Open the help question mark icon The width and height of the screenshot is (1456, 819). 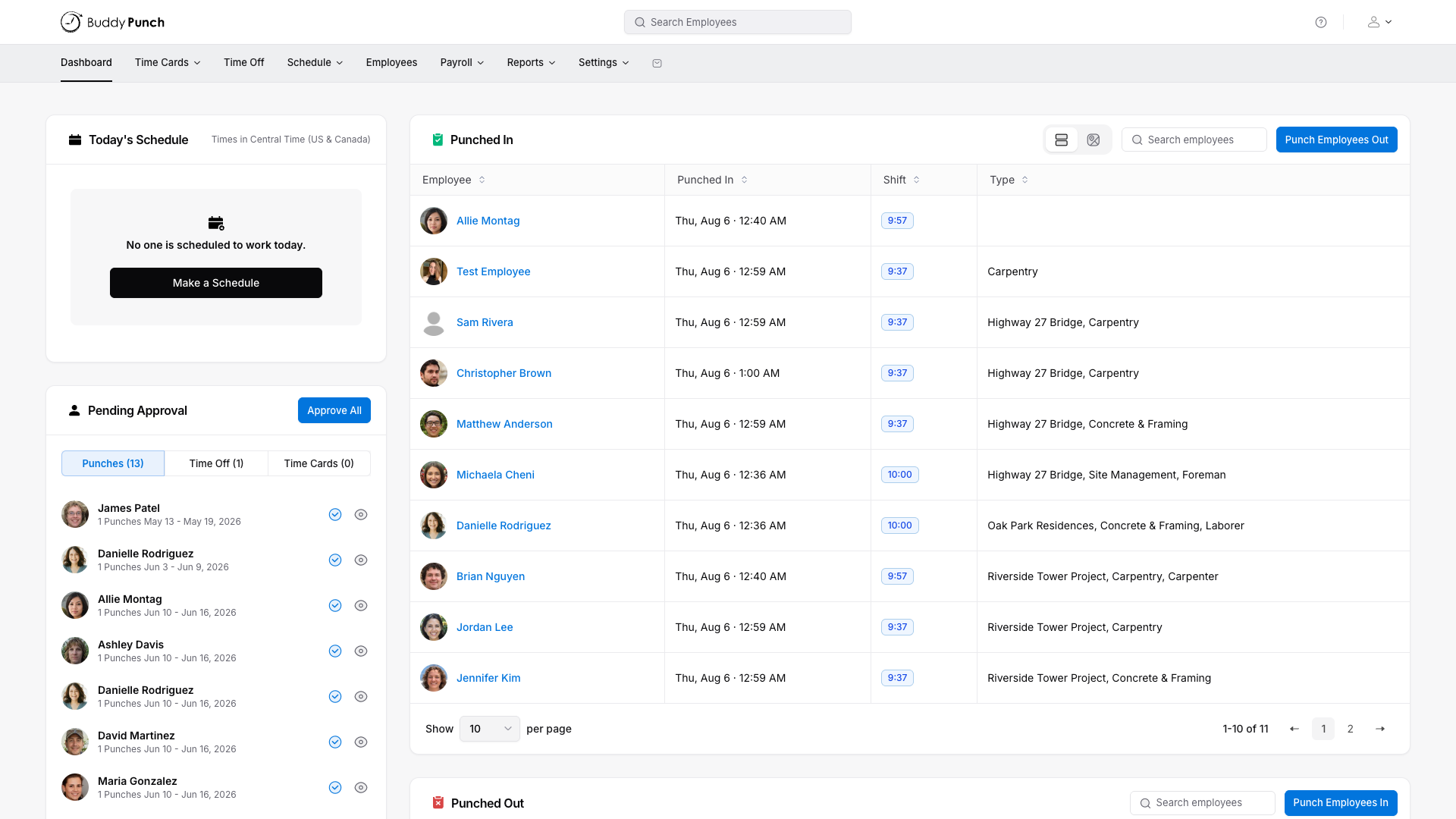click(1321, 22)
